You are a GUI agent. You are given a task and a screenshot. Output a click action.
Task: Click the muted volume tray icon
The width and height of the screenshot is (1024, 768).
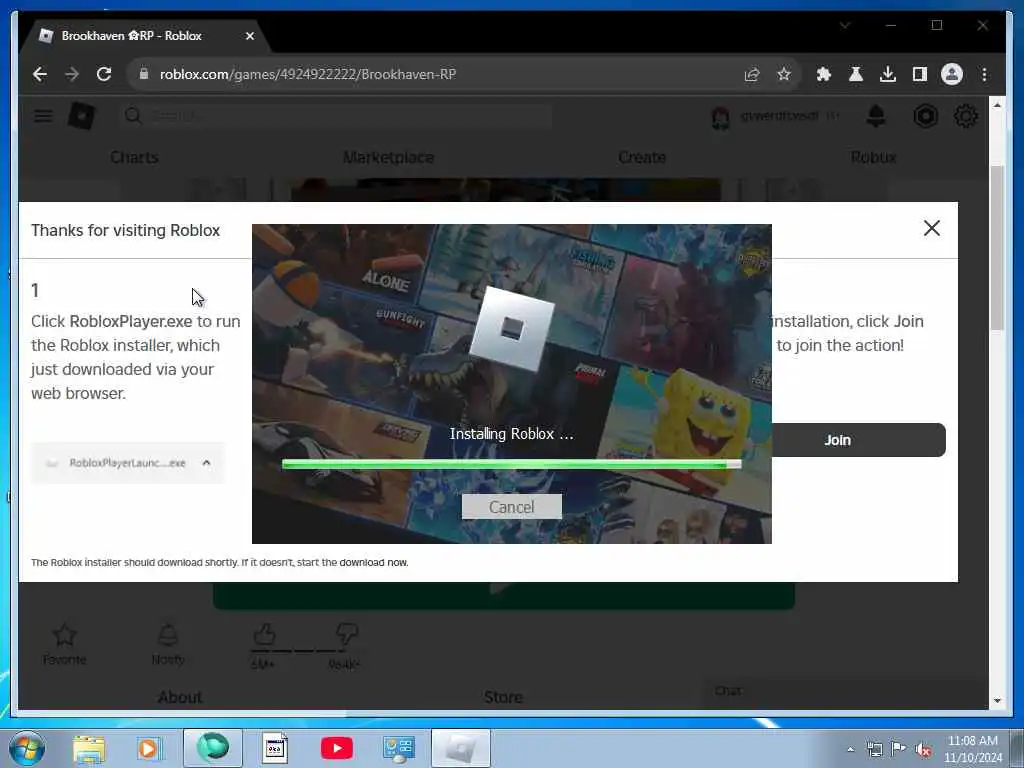[923, 749]
